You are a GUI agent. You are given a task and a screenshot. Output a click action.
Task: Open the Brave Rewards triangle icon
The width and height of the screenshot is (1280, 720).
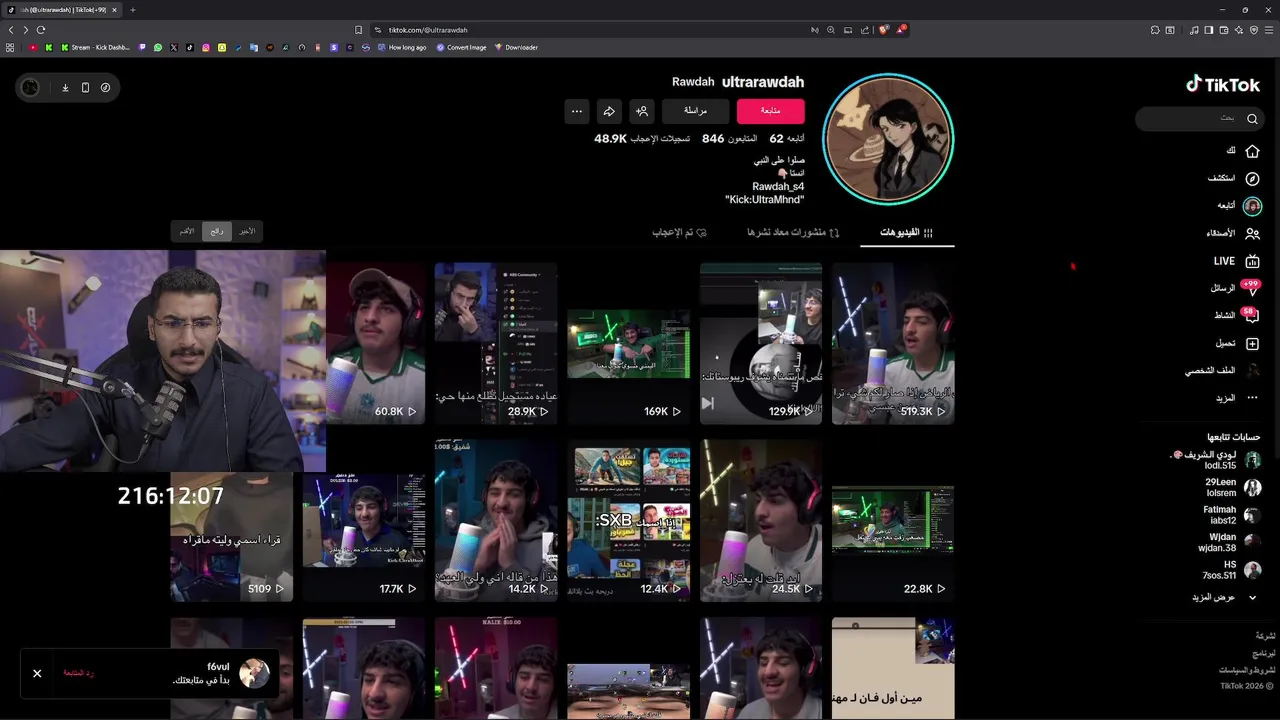tap(900, 30)
